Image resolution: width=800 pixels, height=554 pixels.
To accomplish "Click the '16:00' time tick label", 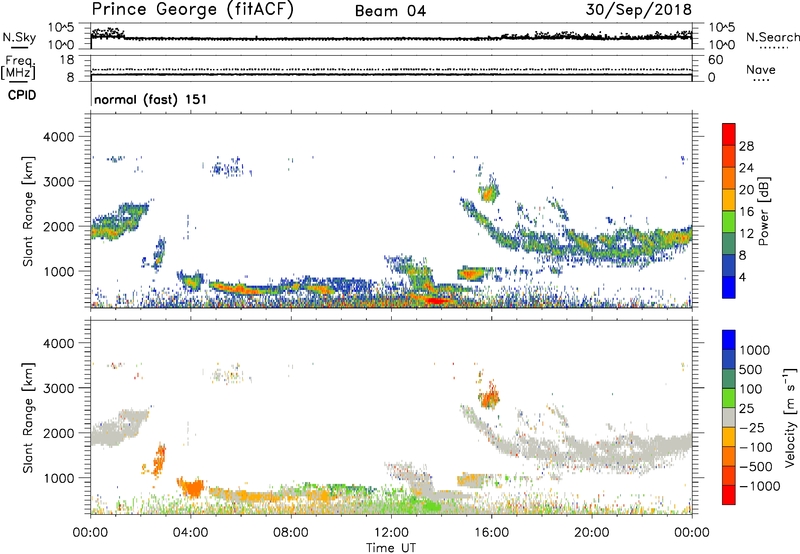I will (491, 533).
